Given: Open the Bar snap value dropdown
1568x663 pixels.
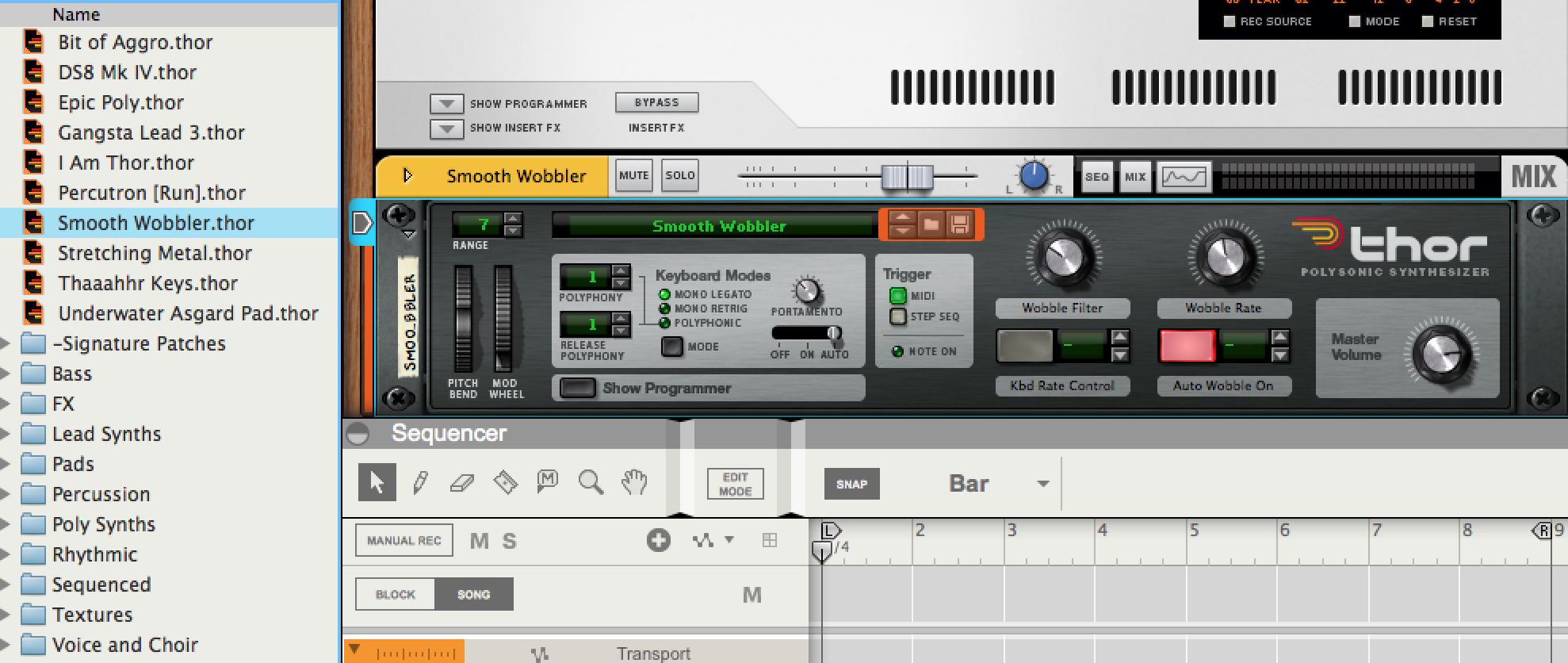Looking at the screenshot, I should point(1043,484).
